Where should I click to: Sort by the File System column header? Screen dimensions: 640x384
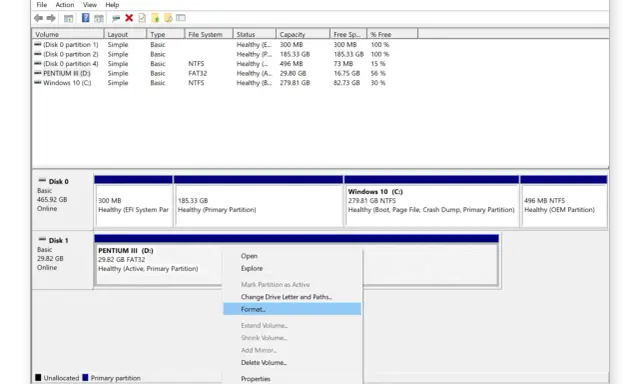209,34
